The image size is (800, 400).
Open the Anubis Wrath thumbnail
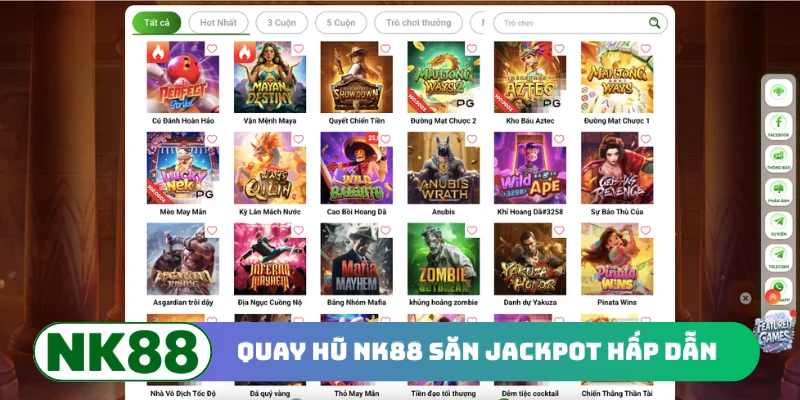[443, 168]
